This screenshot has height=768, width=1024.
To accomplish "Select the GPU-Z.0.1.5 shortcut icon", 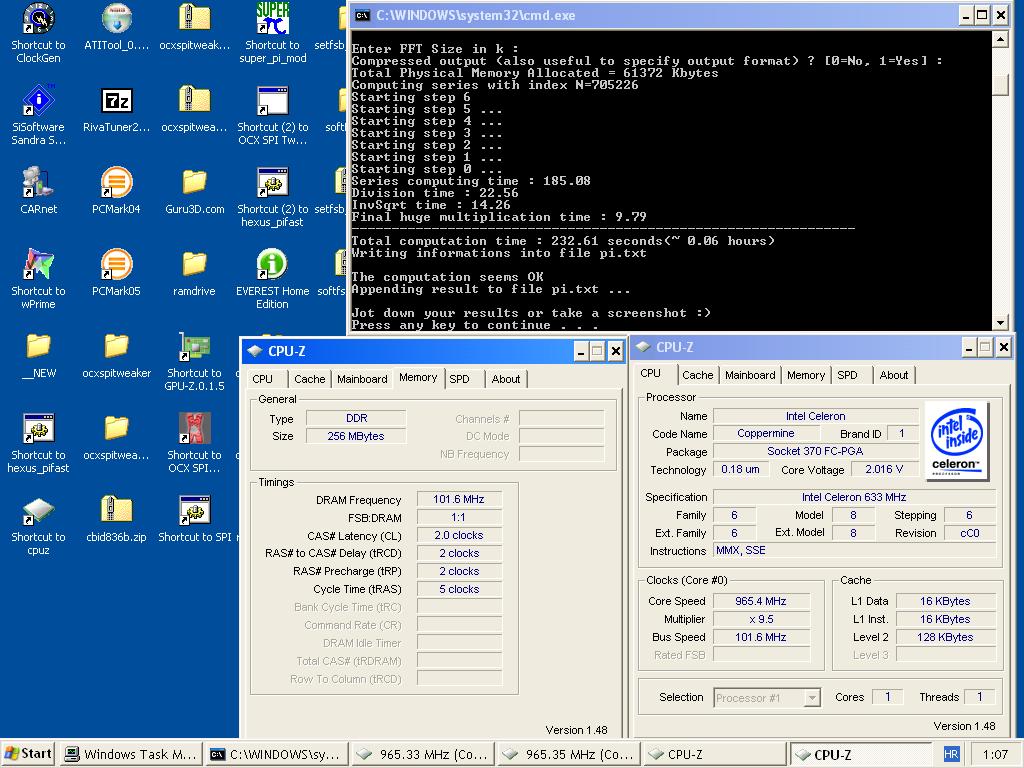I will coord(194,346).
